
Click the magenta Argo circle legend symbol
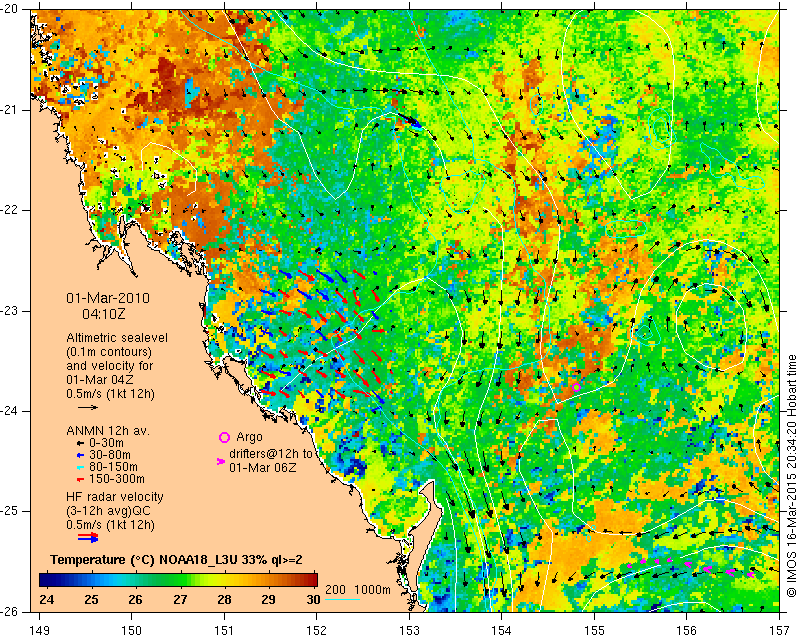(x=224, y=437)
